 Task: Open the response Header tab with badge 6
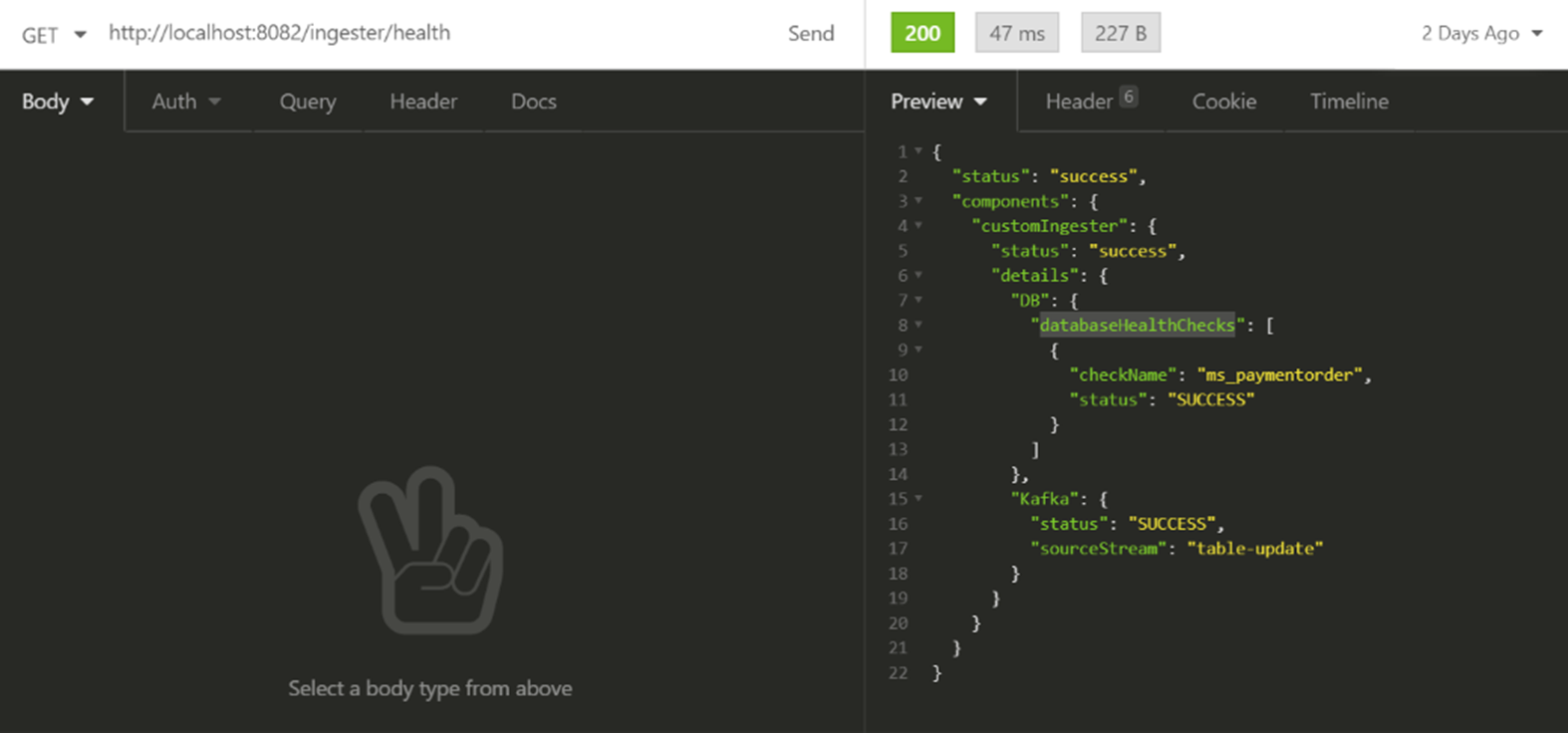coord(1089,102)
